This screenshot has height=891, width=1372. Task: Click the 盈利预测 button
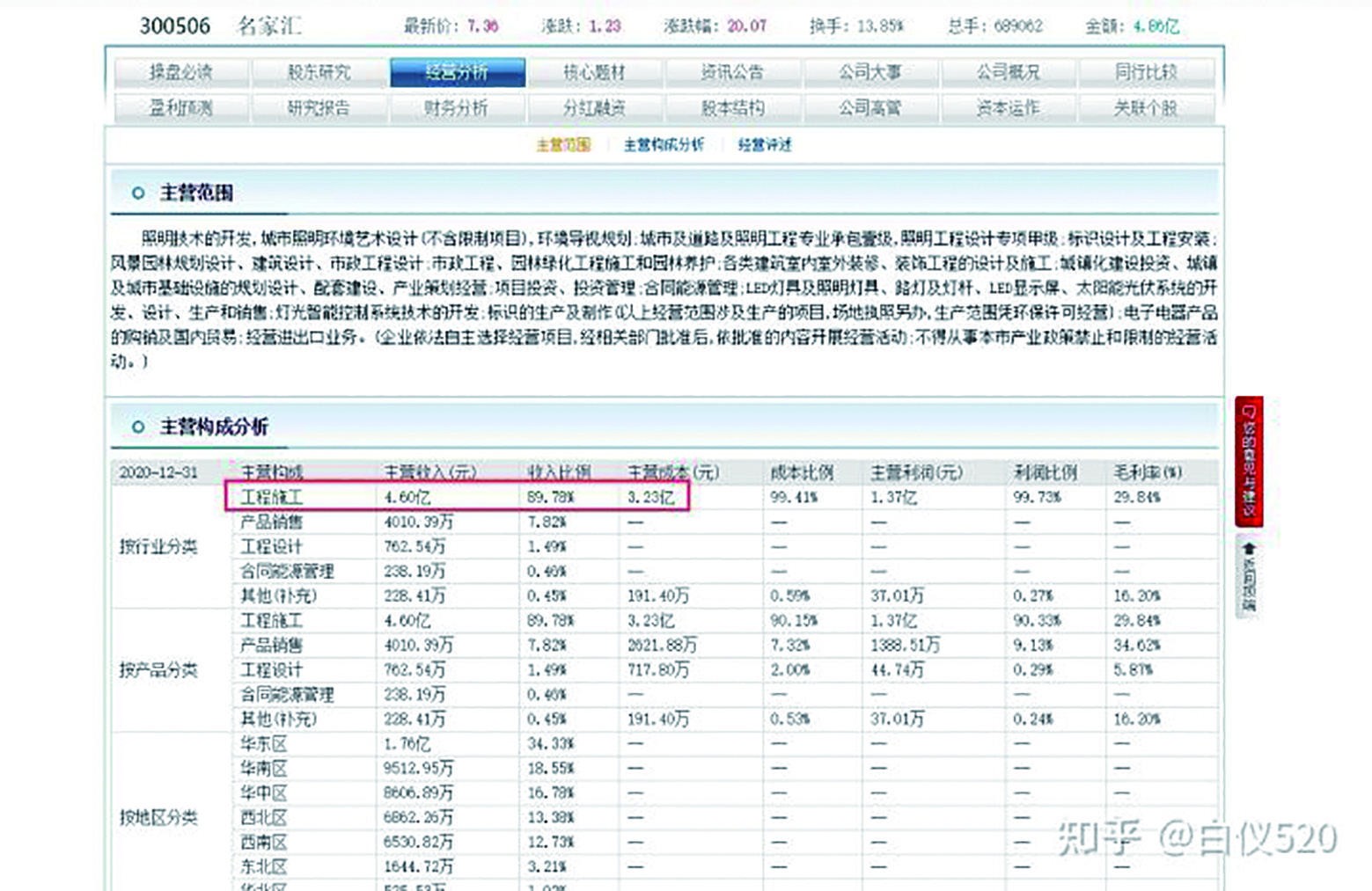click(x=182, y=108)
